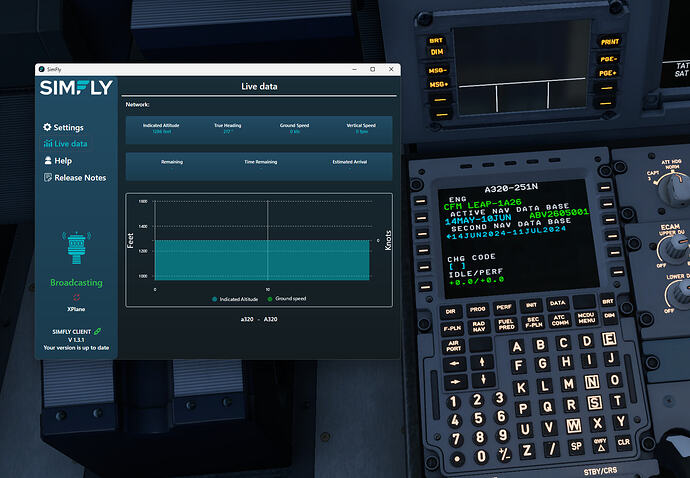Click the printer panel DIM button
The height and width of the screenshot is (478, 690).
pos(437,52)
